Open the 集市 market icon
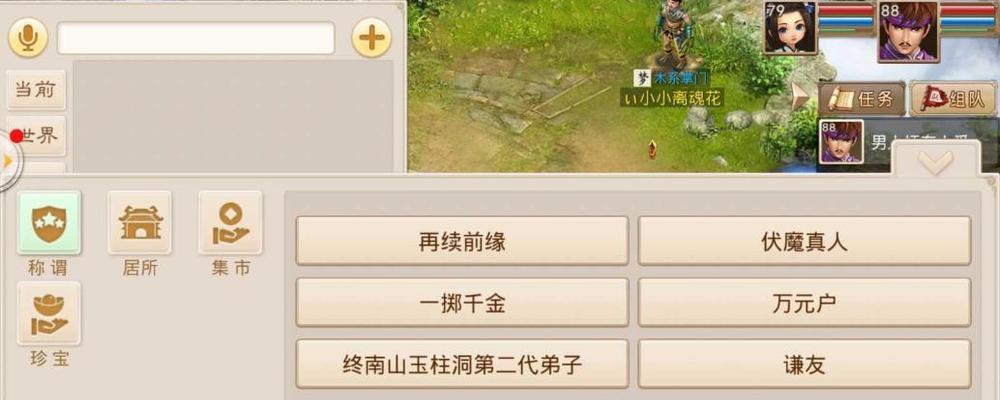This screenshot has width=1000, height=400. tap(230, 223)
